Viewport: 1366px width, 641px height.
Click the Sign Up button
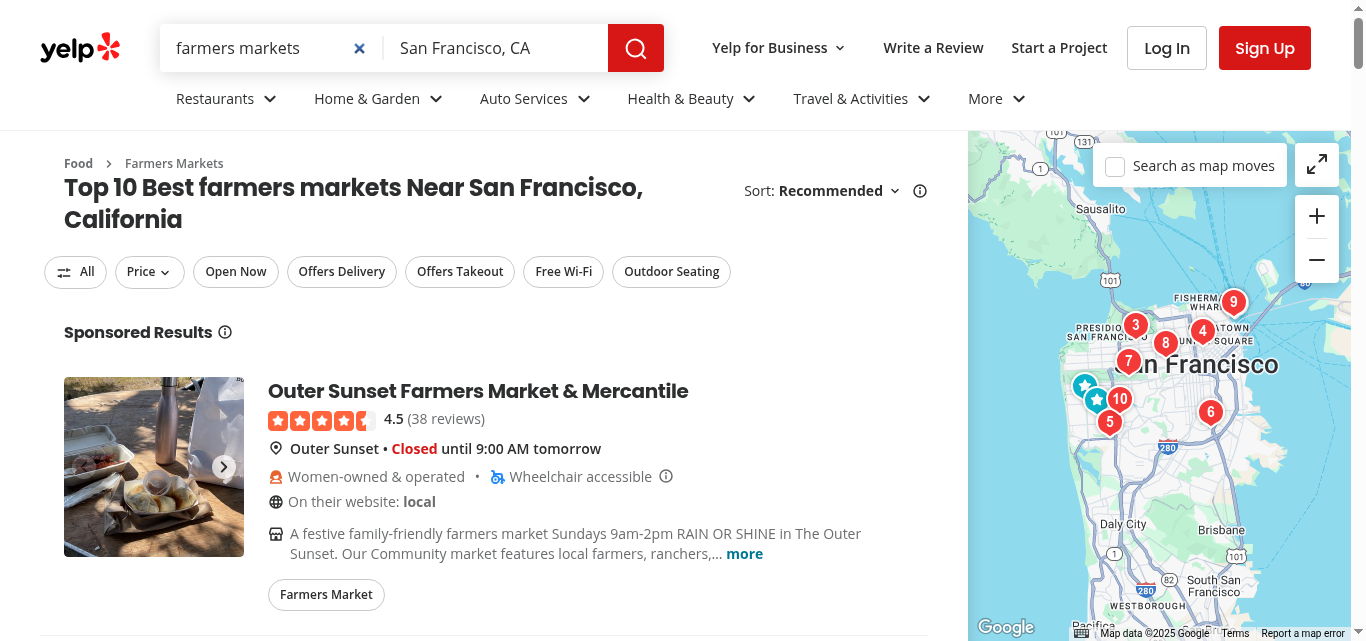tap(1265, 48)
